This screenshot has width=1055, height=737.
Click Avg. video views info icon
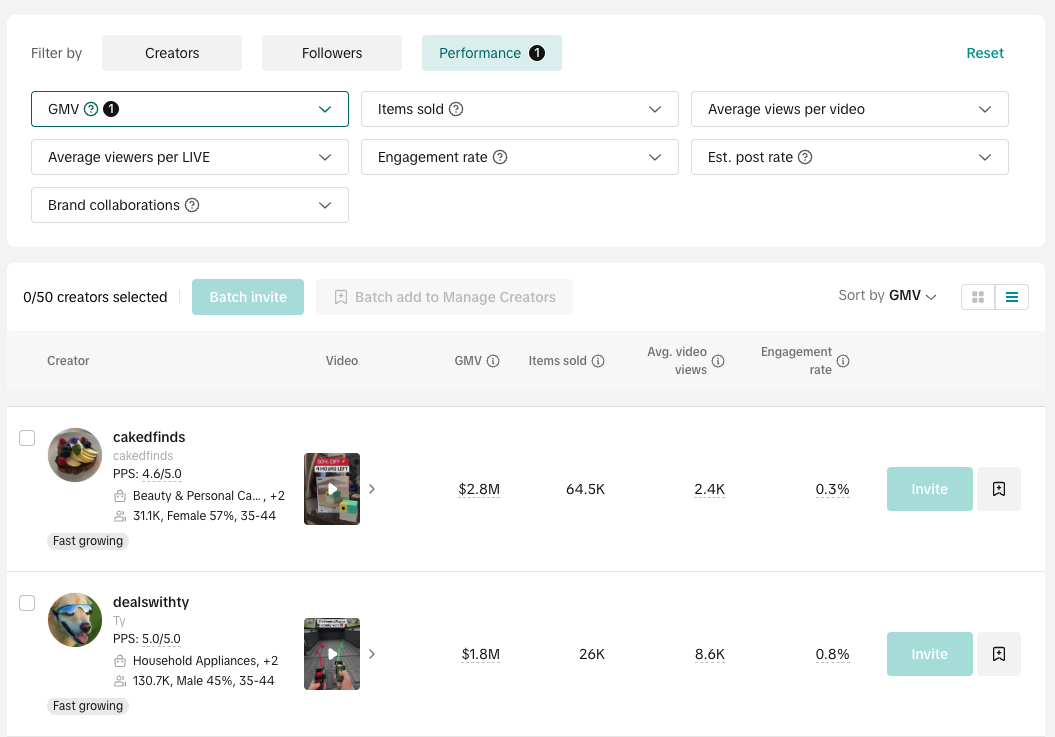pos(718,361)
